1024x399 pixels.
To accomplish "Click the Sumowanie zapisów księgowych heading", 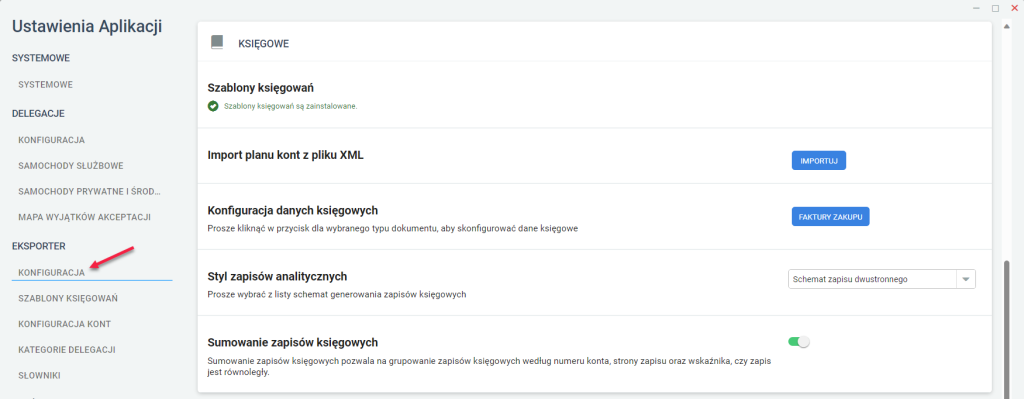I will pos(293,342).
